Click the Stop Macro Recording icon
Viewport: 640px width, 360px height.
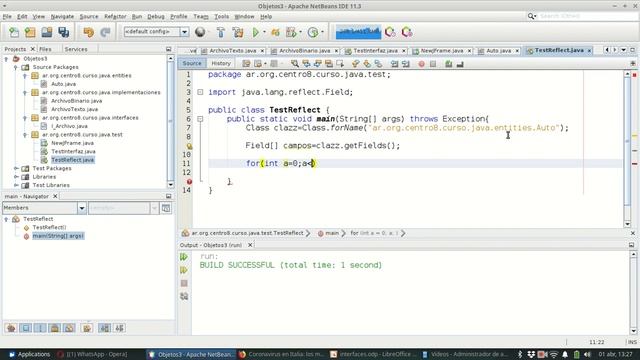click(433, 64)
